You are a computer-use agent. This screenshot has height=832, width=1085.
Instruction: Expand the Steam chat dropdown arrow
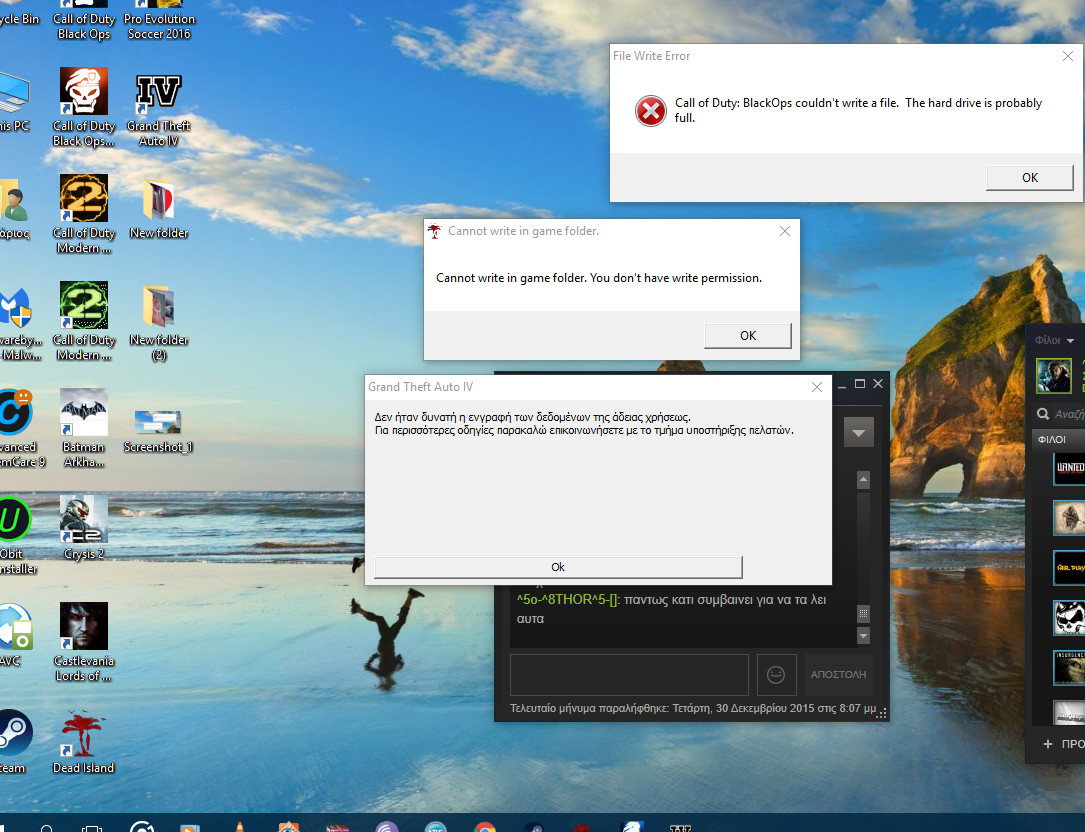tap(858, 433)
